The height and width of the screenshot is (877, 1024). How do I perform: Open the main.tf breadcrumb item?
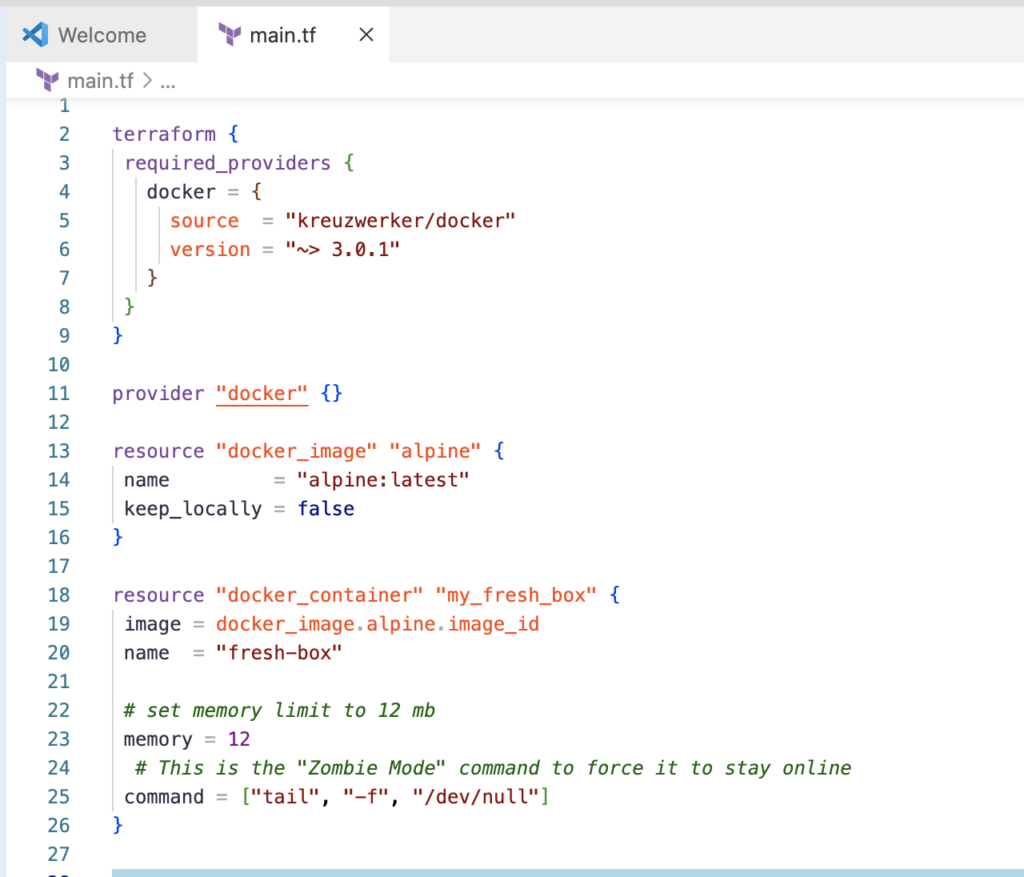pos(101,81)
